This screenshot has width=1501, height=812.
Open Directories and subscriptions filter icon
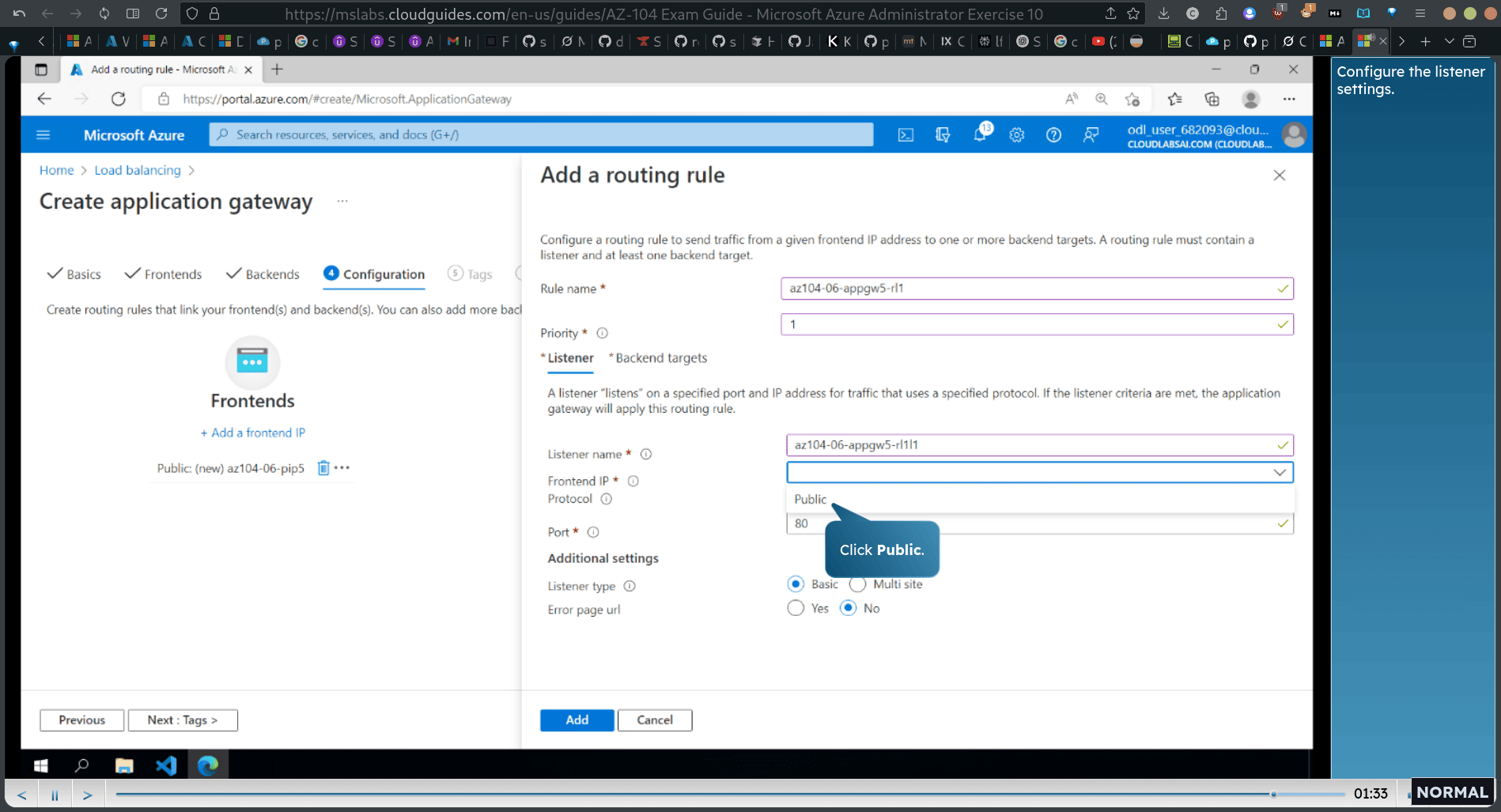(942, 135)
